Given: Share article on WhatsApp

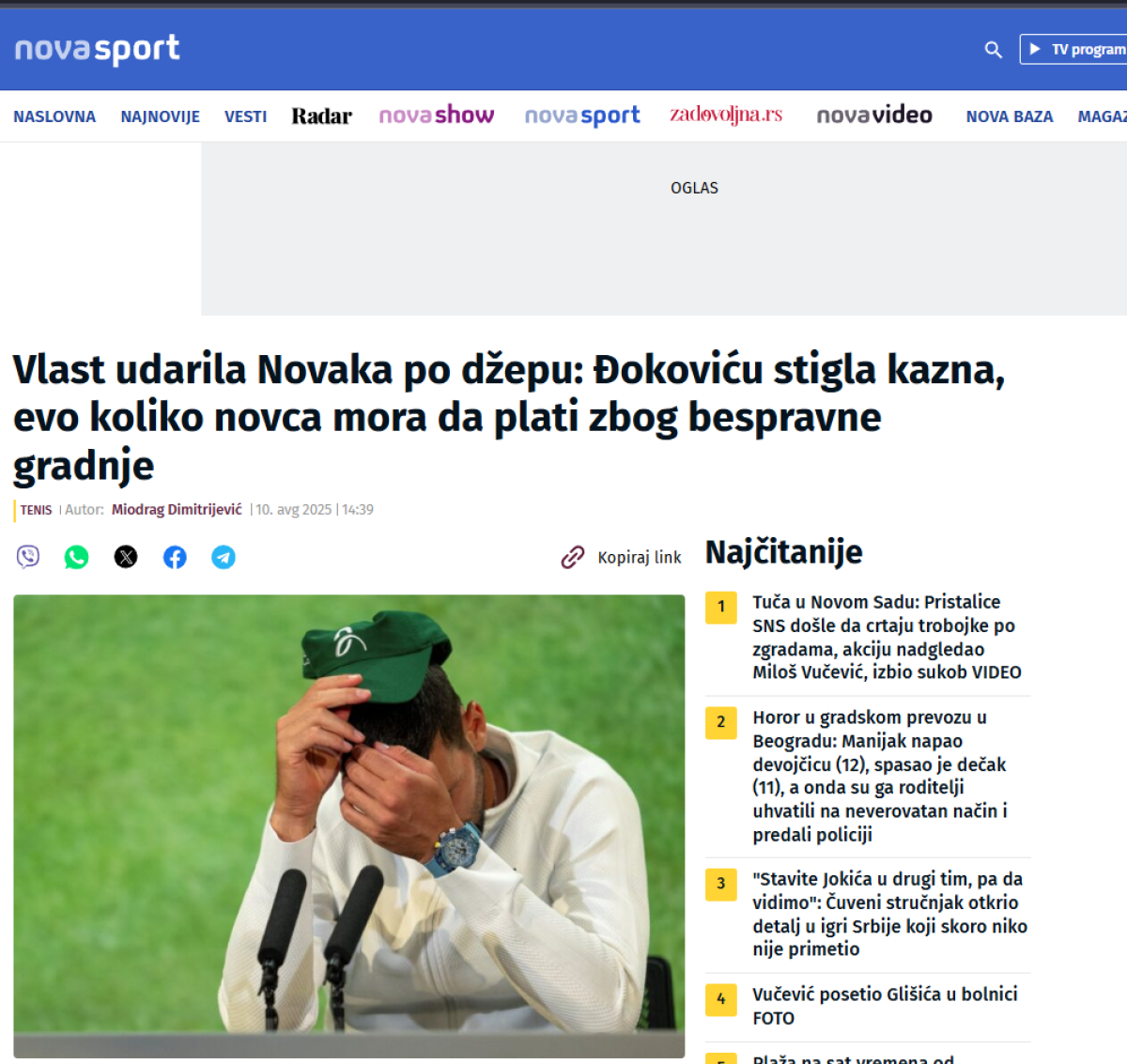Looking at the screenshot, I should click(77, 557).
